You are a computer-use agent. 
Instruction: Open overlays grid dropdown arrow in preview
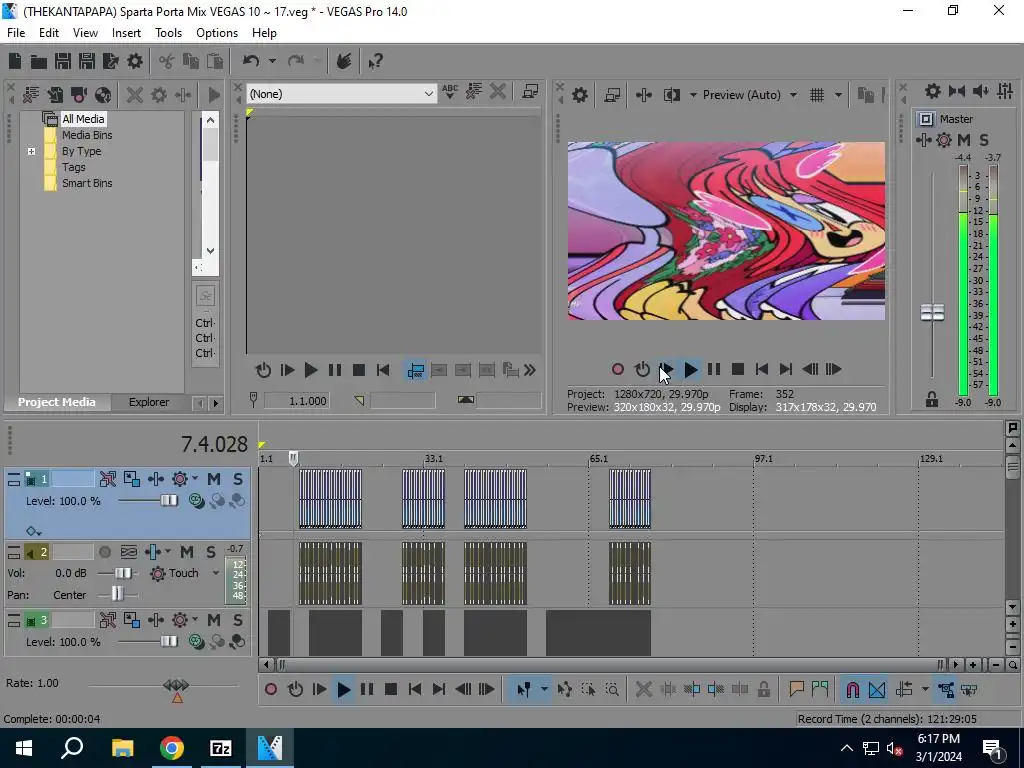point(838,95)
